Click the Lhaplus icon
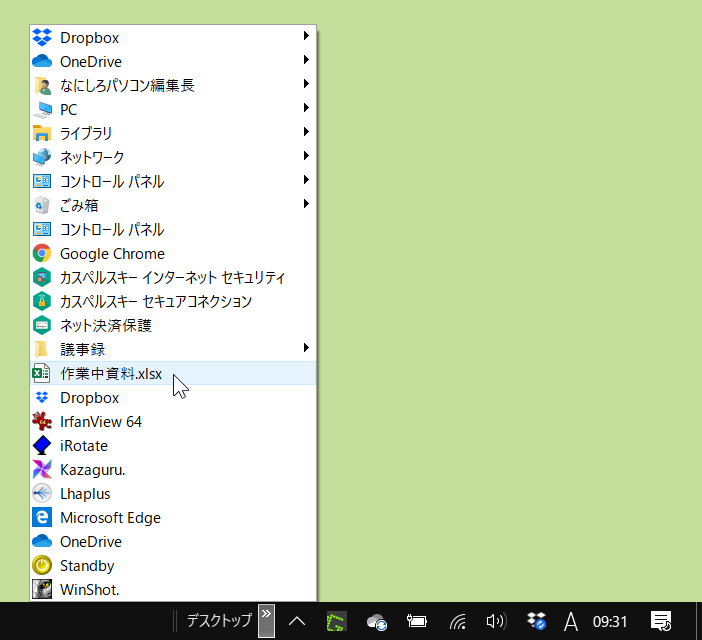The height and width of the screenshot is (640, 702). click(x=42, y=494)
